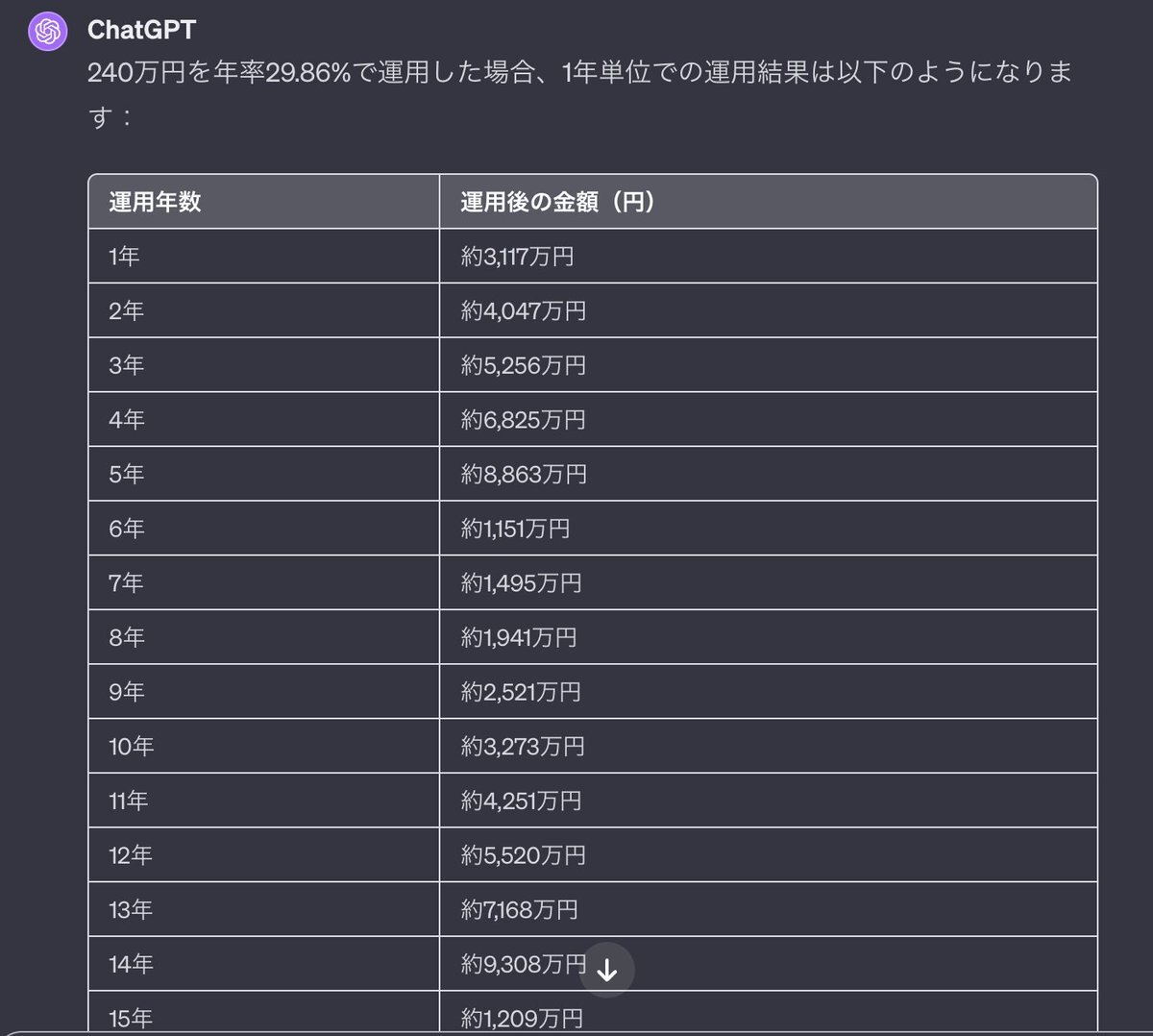Screen dimensions: 1153x1036
Task: Click the 約1,151万円 amount for 6年
Action: point(515,529)
